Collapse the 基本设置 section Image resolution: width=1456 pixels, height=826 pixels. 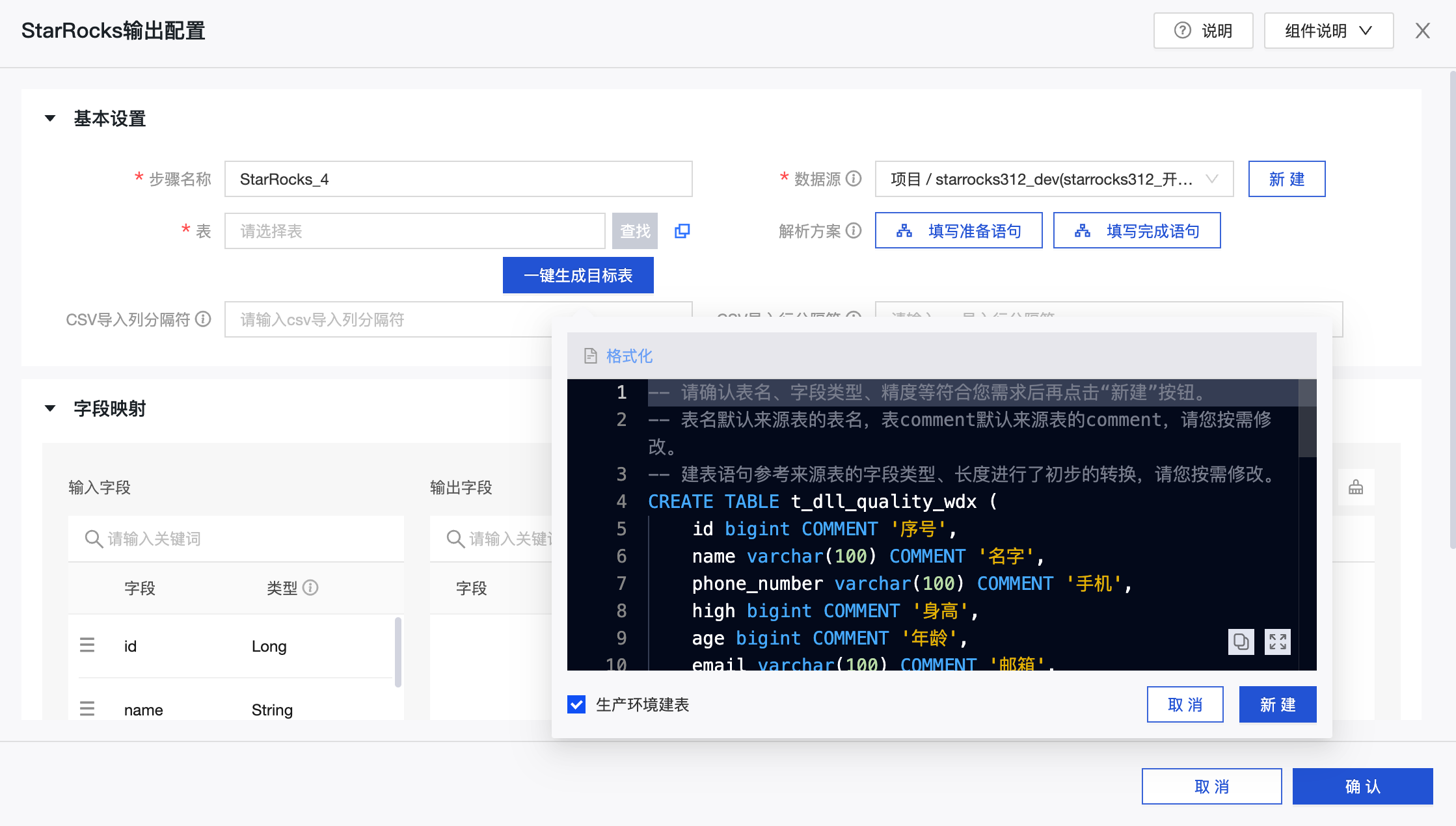[50, 118]
